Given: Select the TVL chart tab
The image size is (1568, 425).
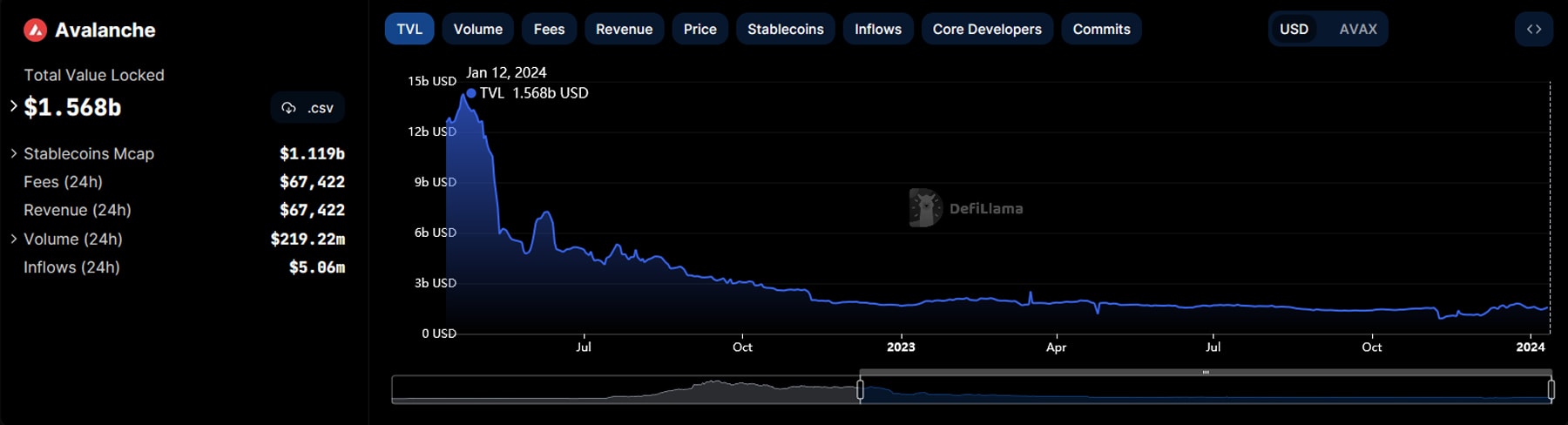Looking at the screenshot, I should 409,29.
